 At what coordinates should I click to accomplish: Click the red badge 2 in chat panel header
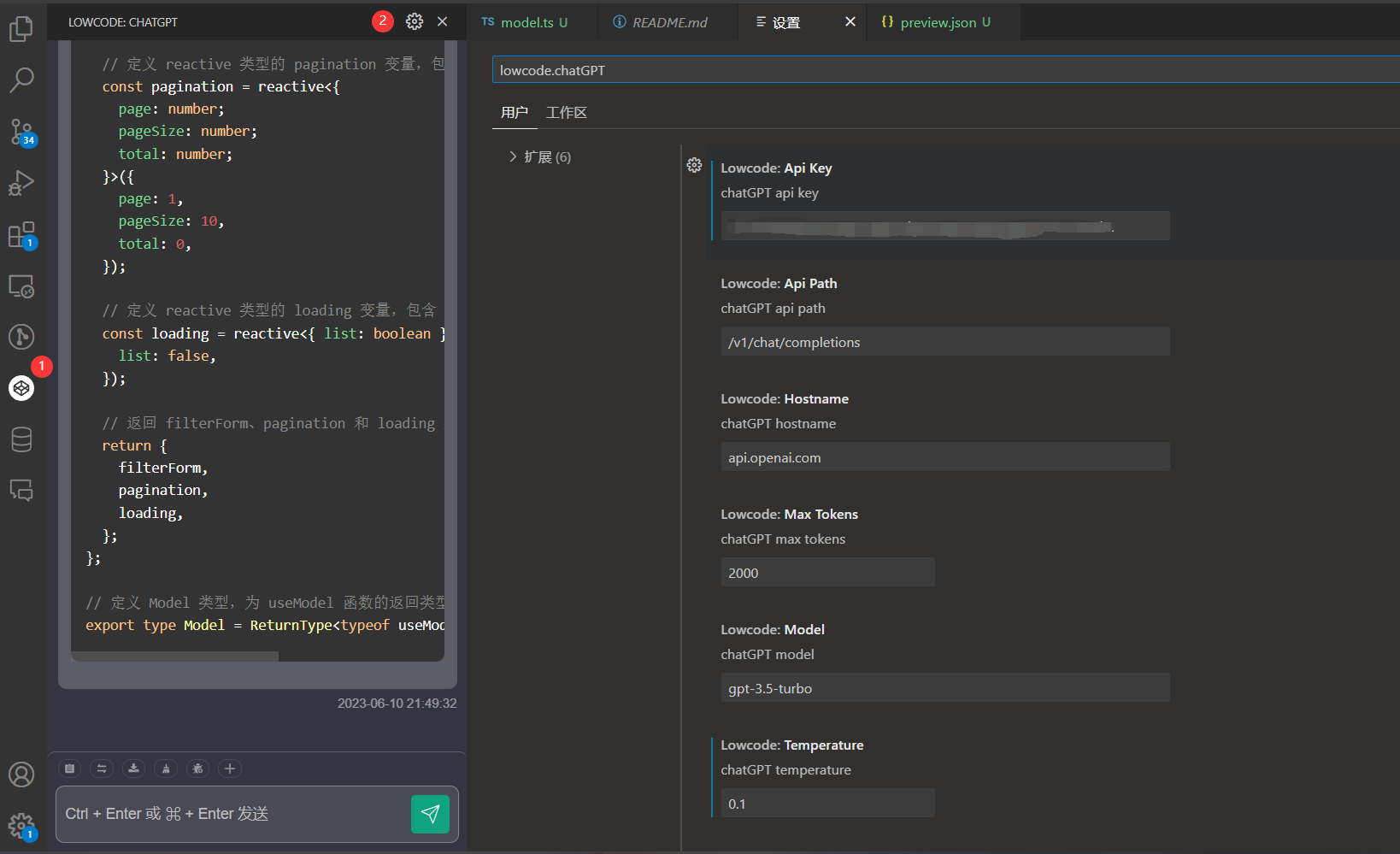coord(383,21)
